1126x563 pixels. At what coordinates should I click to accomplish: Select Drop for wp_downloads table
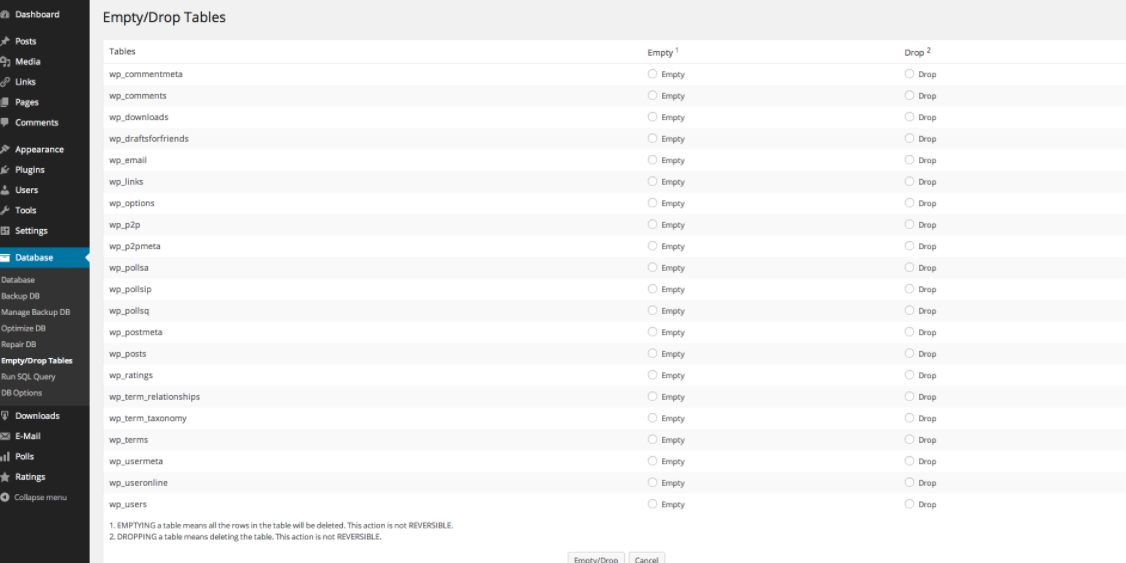(910, 117)
